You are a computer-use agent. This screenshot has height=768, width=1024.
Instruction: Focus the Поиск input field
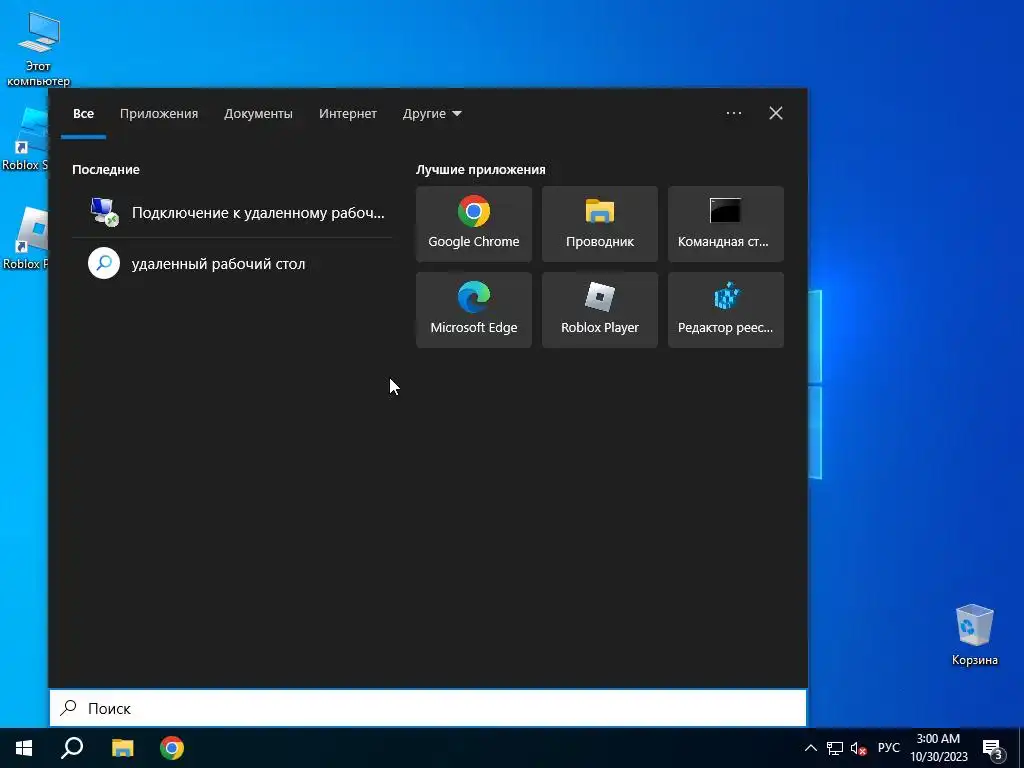pos(428,708)
